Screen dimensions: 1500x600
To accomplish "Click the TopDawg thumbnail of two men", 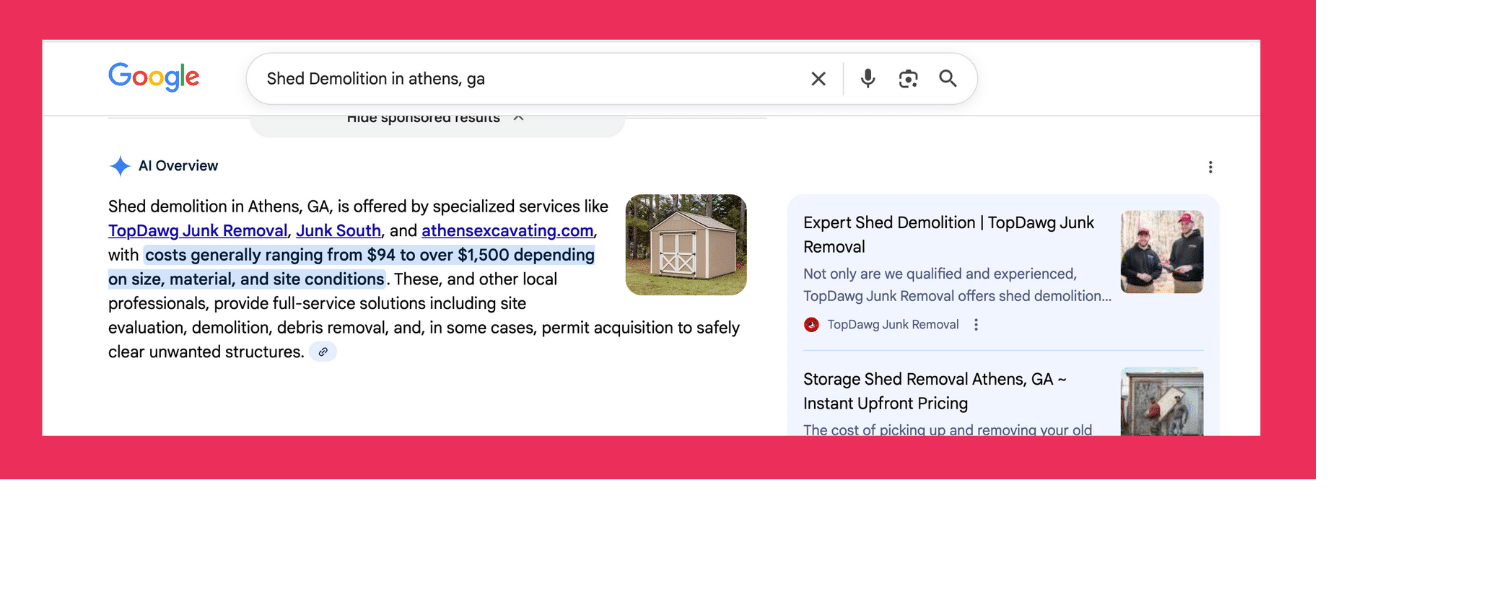I will [x=1161, y=252].
